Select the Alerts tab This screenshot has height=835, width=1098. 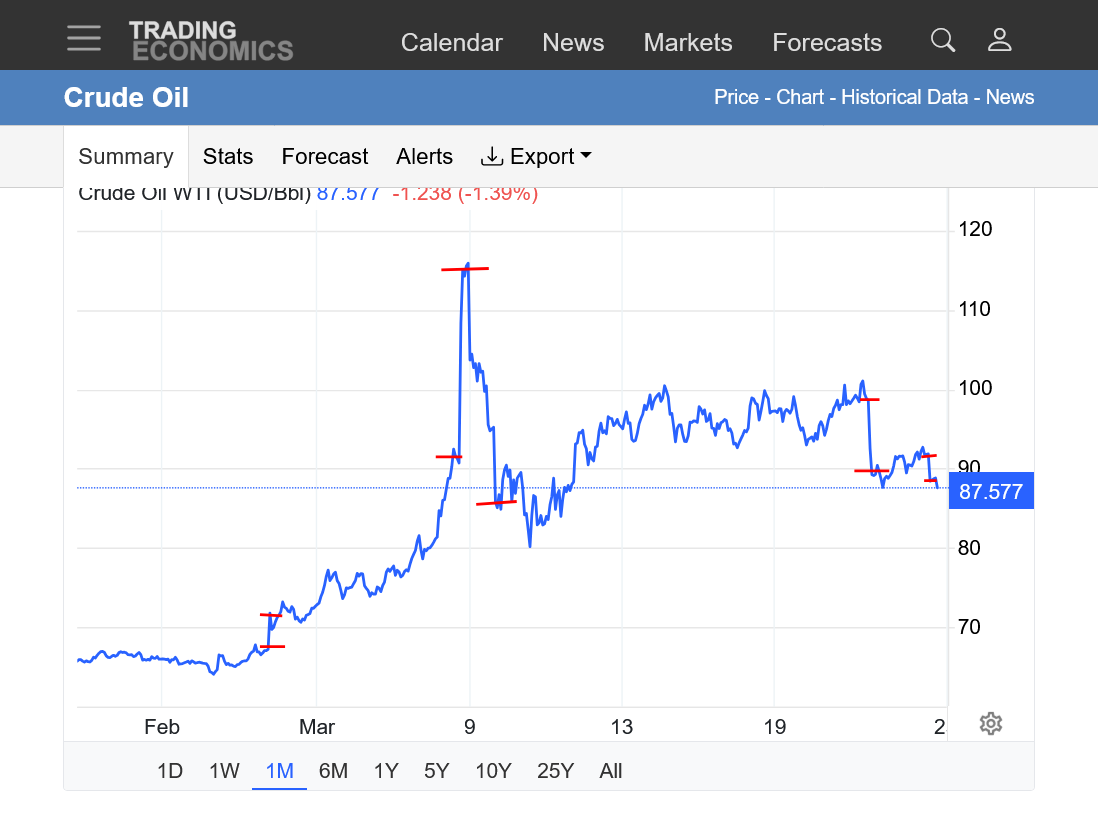click(x=424, y=156)
